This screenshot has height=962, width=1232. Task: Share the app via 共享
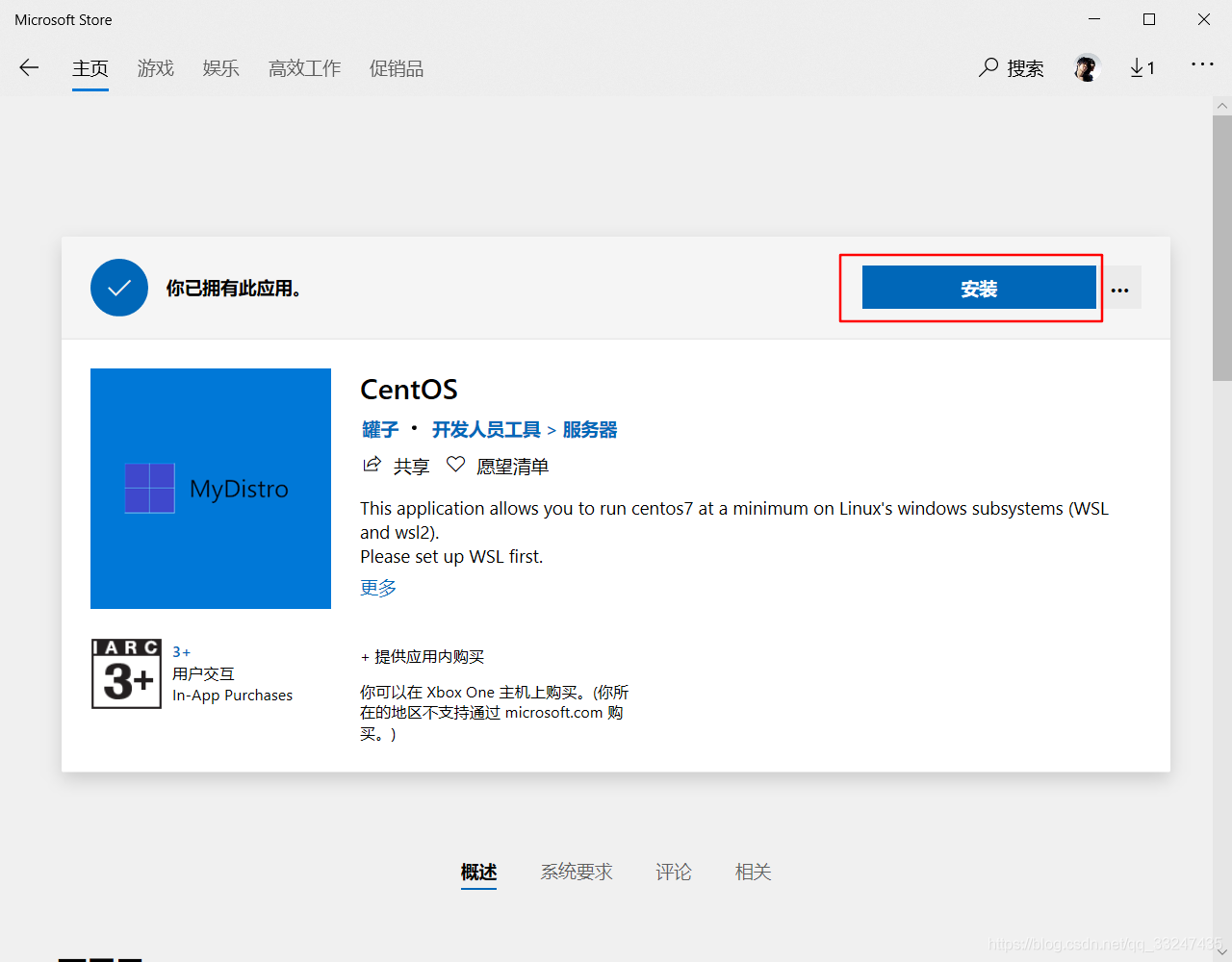click(x=396, y=467)
